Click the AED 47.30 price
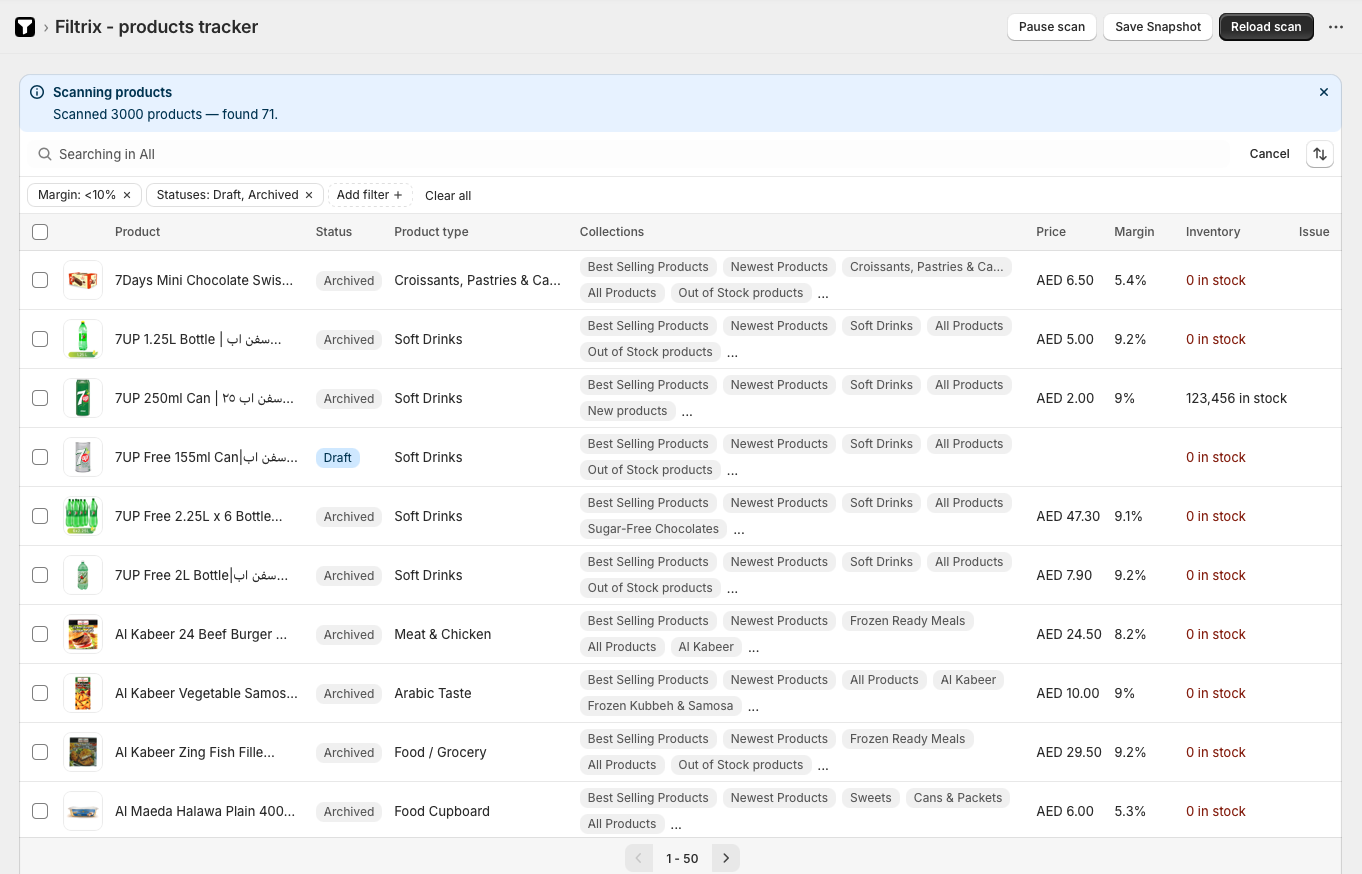The height and width of the screenshot is (874, 1362). tap(1068, 516)
